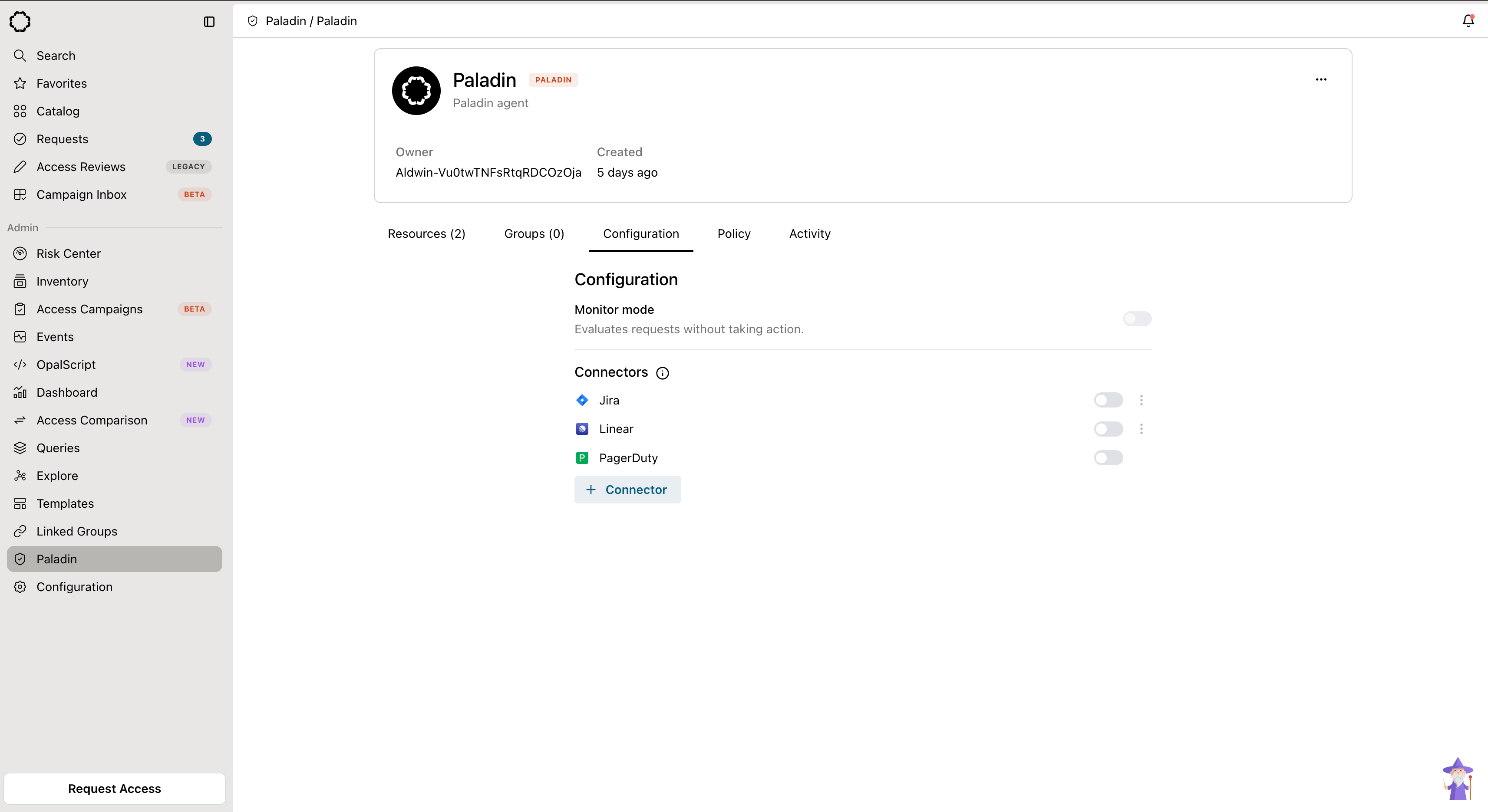Click the Requests count badge 3
The height and width of the screenshot is (812, 1488).
point(202,138)
